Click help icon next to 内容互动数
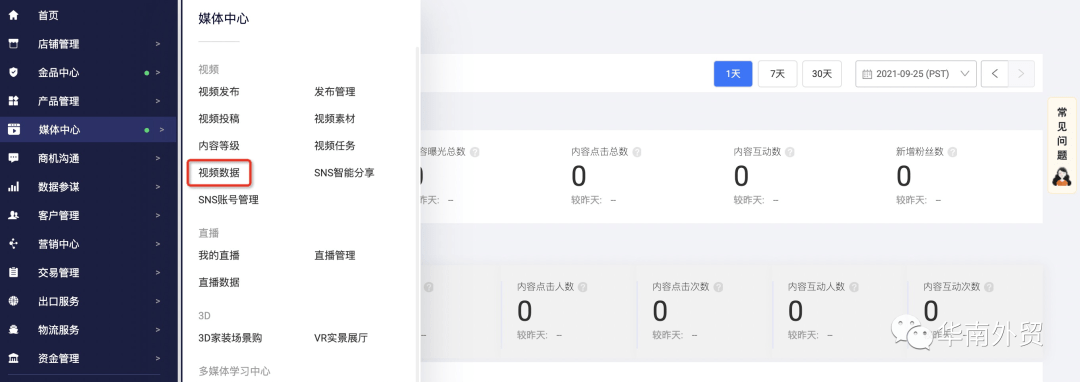 [x=790, y=151]
